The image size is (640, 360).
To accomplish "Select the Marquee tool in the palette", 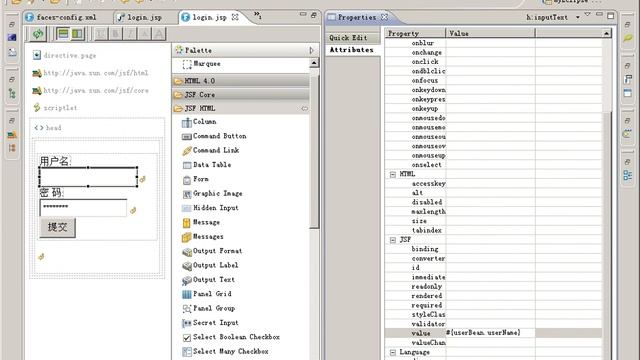I will (202, 64).
